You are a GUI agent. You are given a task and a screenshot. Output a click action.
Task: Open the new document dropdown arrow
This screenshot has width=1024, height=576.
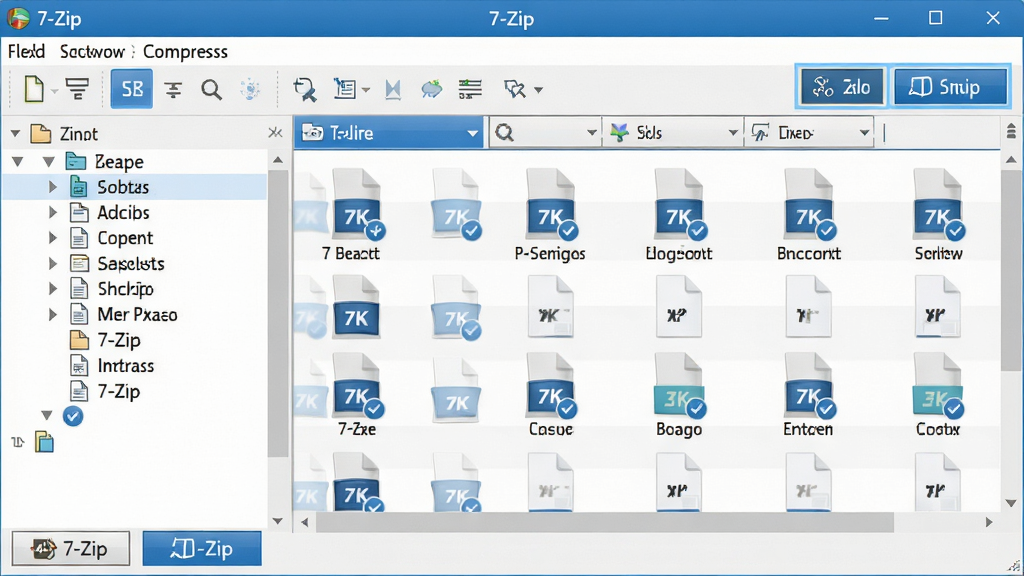[x=54, y=91]
